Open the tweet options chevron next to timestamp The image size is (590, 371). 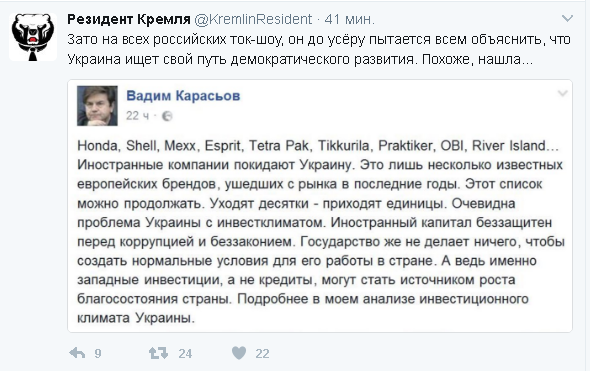pos(567,18)
